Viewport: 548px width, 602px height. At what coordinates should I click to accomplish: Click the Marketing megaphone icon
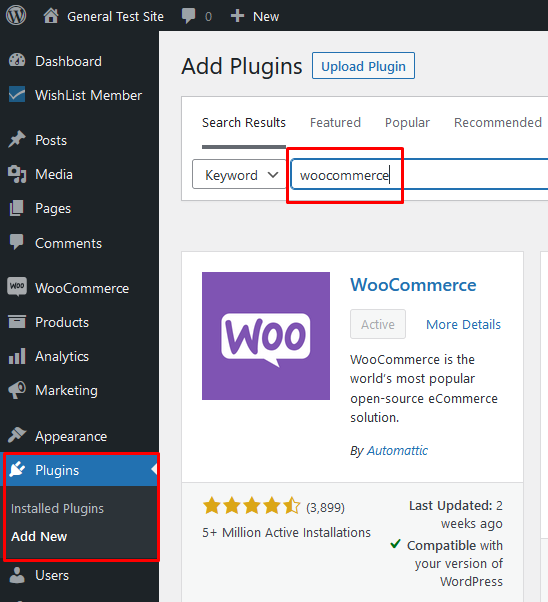(x=17, y=390)
